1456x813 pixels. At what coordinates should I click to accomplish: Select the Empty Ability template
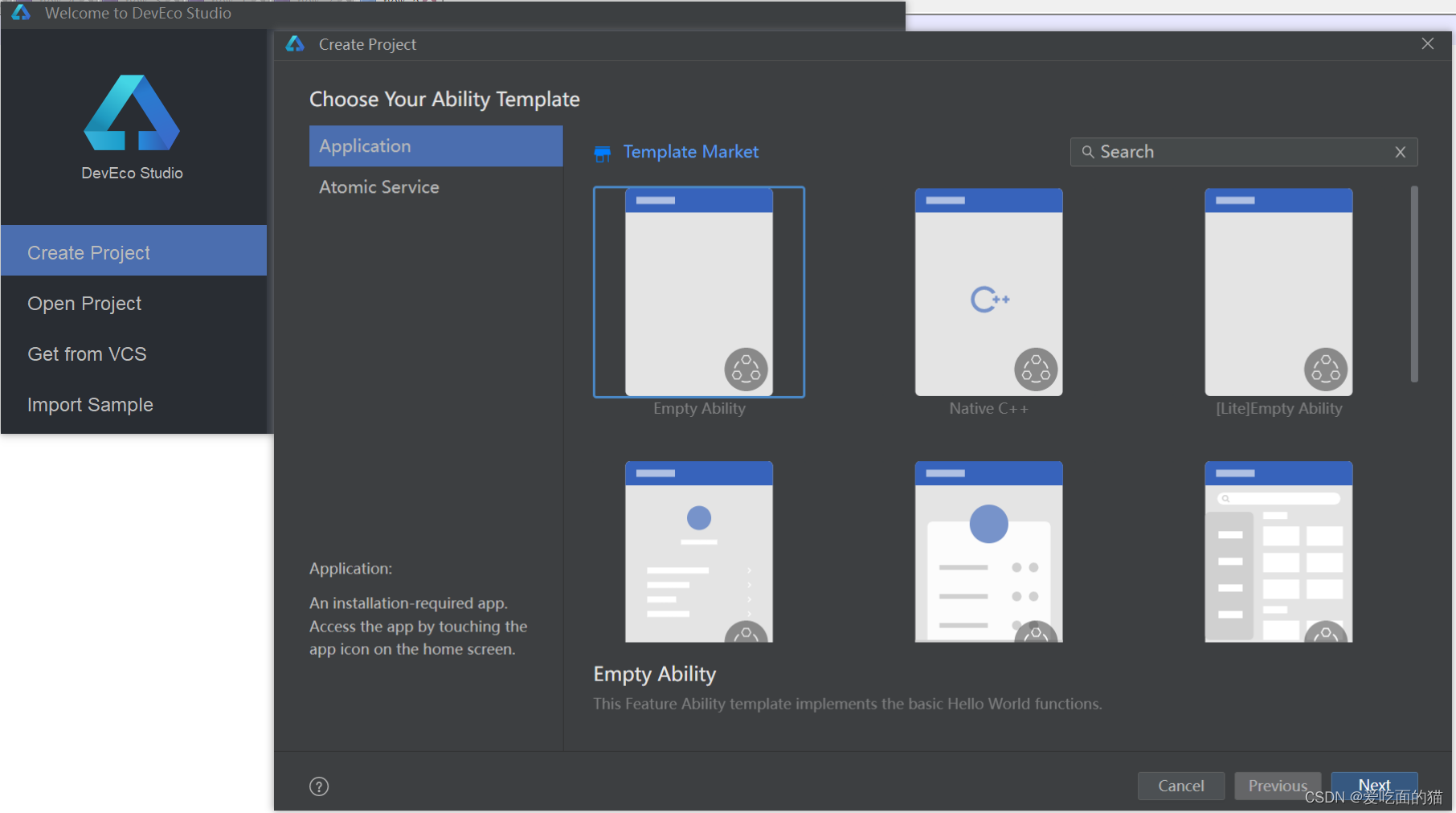pos(699,292)
